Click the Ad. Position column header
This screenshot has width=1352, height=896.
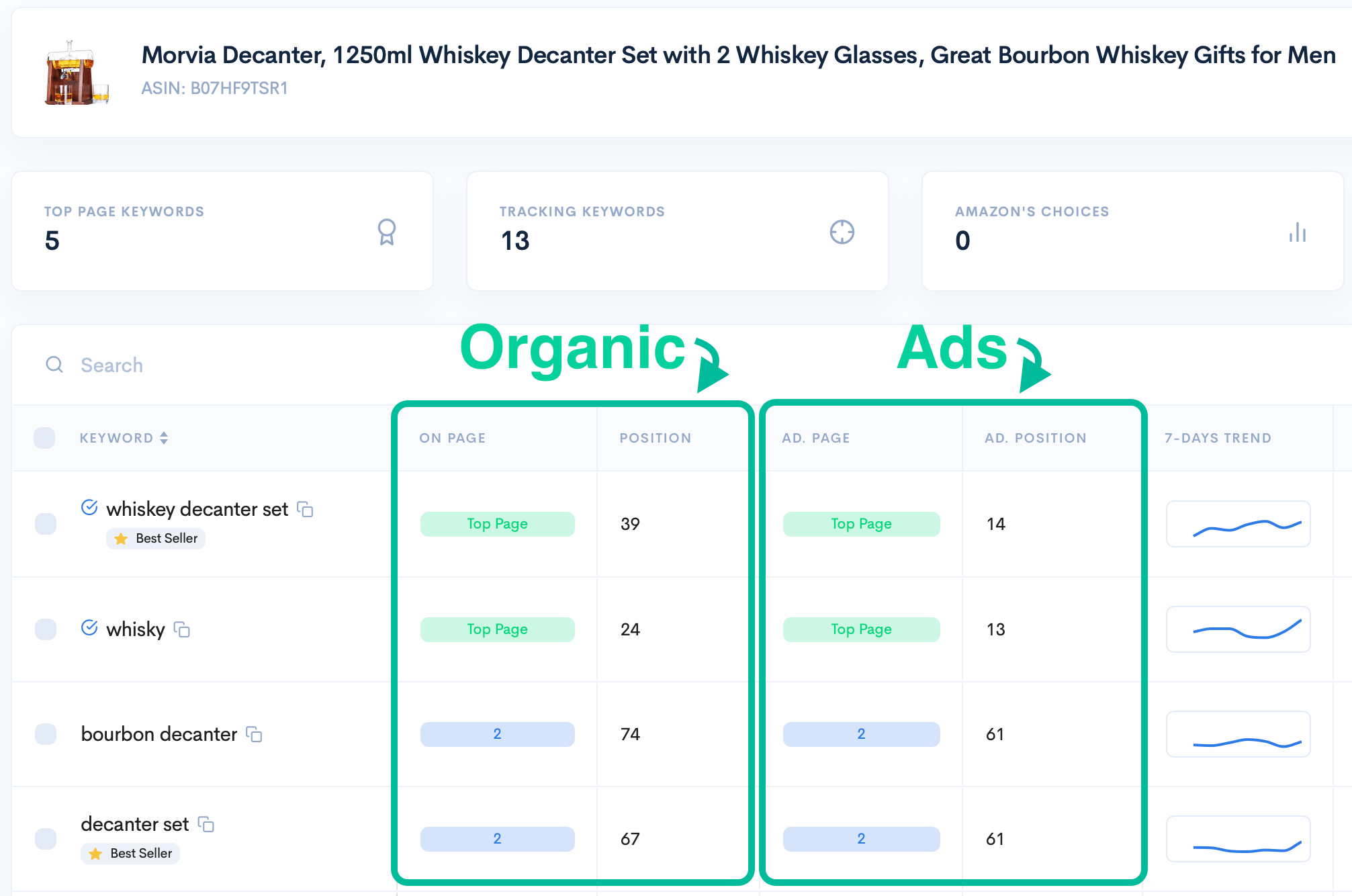click(1035, 438)
